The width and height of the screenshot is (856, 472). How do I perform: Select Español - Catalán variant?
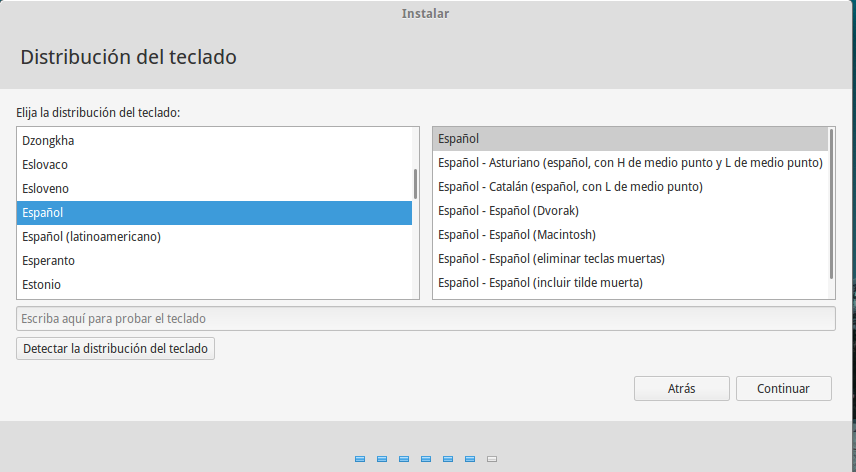570,187
